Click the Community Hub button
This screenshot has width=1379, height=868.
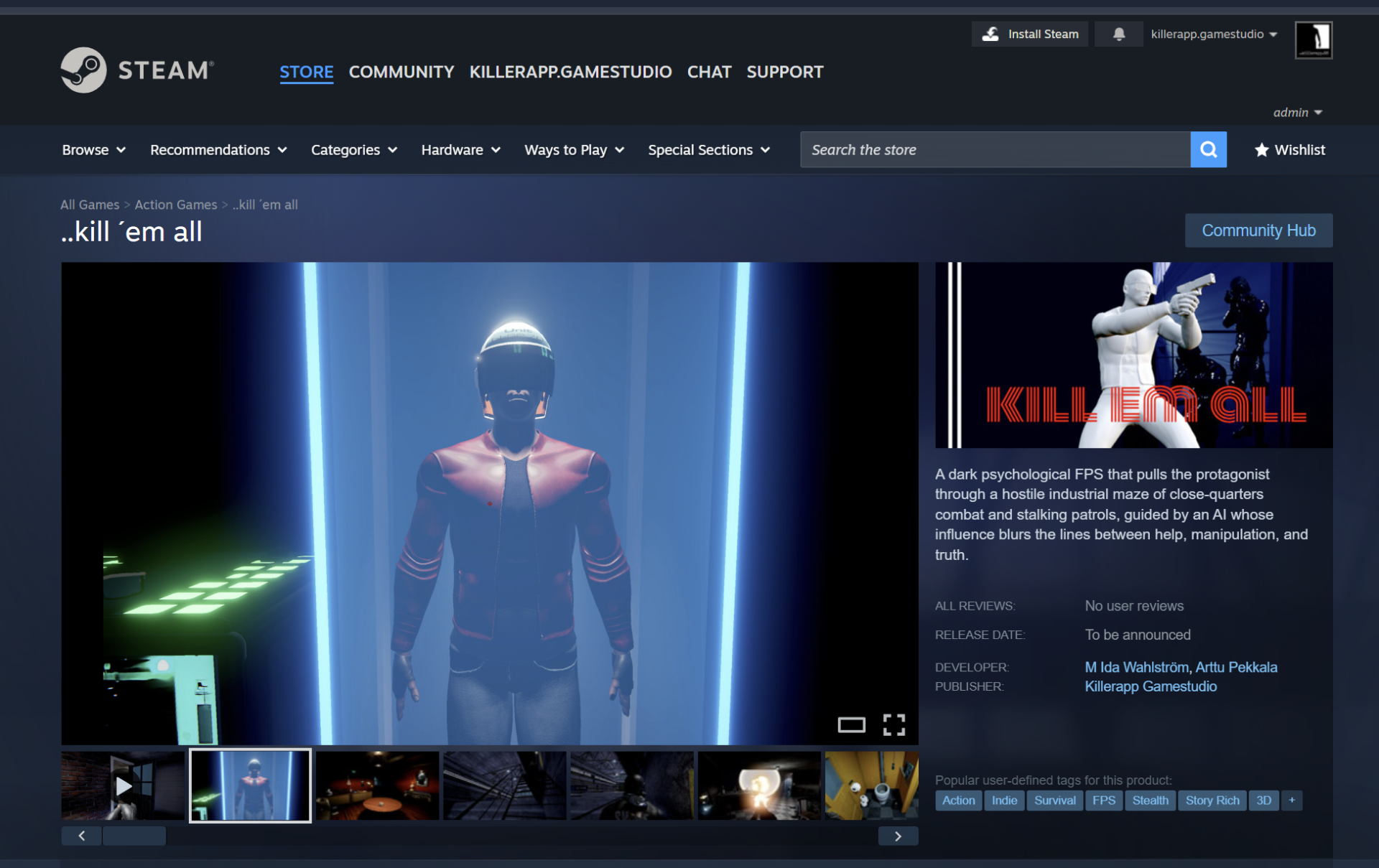pos(1258,230)
